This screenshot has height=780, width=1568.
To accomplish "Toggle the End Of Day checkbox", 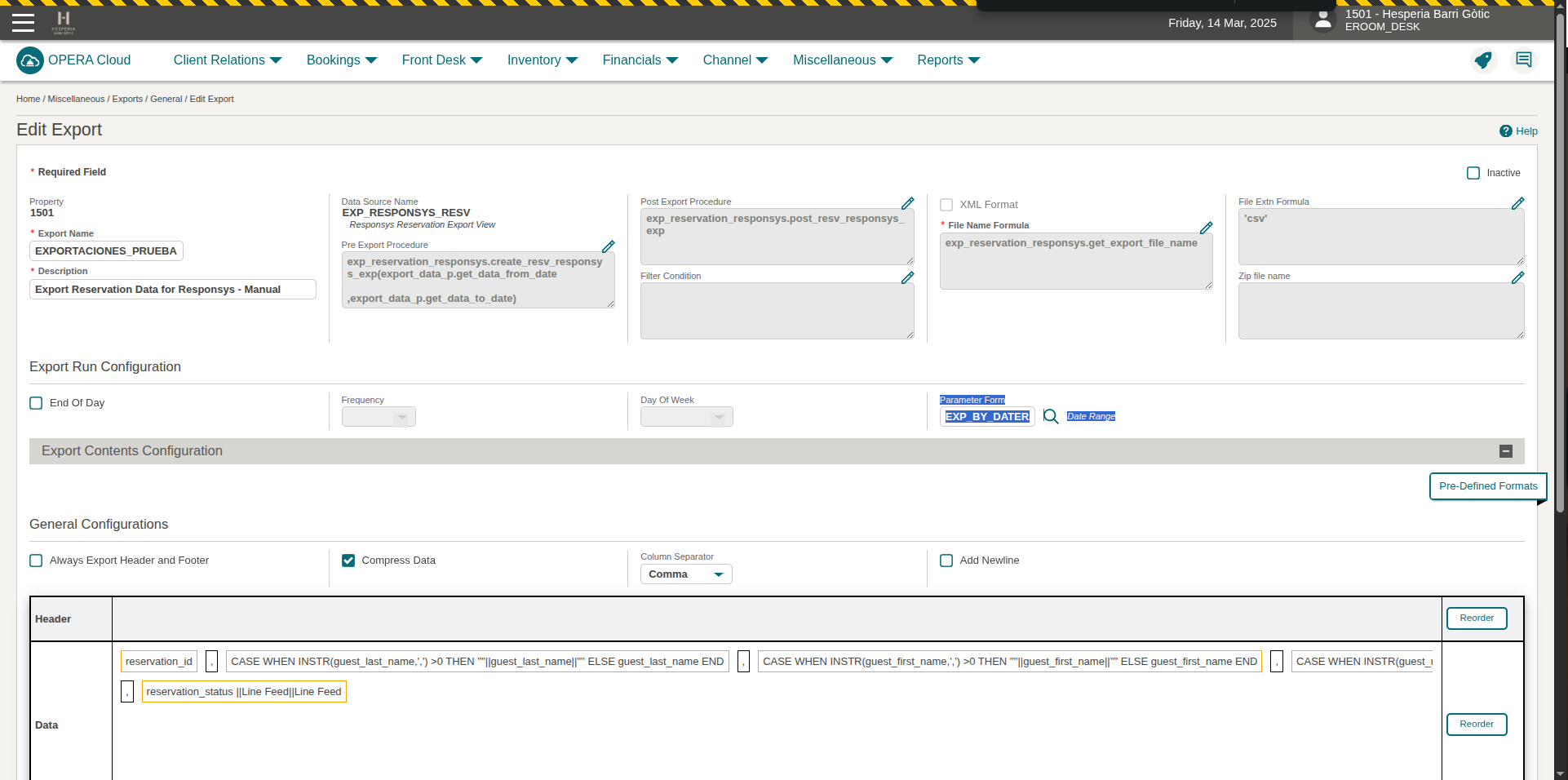I will point(36,403).
